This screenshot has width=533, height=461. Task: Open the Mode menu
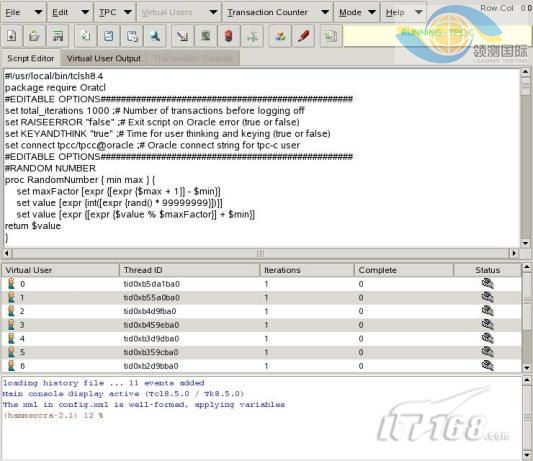coord(357,12)
